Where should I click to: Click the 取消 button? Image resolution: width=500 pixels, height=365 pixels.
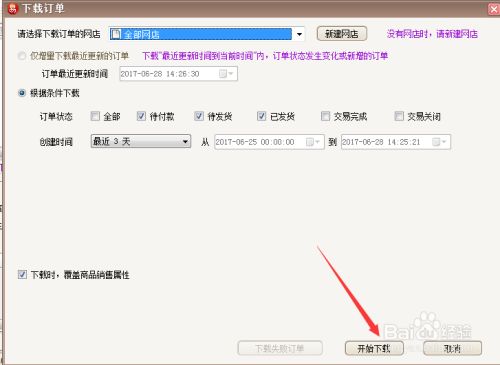pos(452,348)
